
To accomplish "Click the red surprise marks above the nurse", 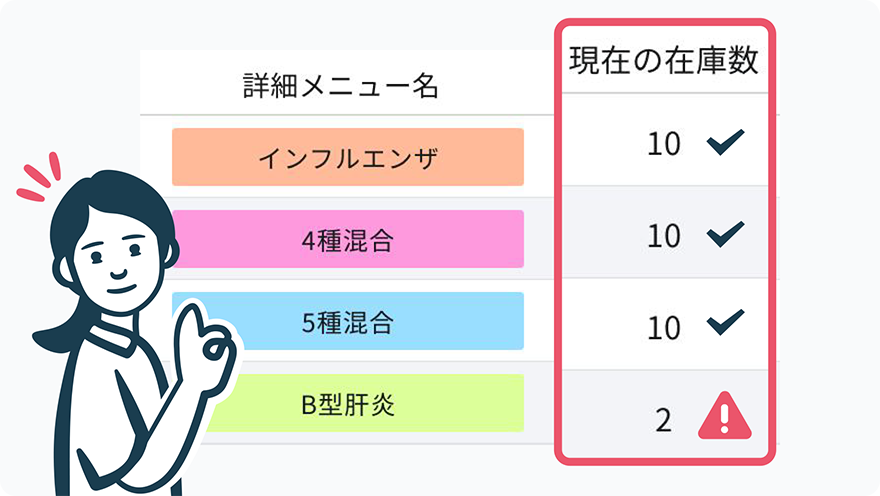I will coord(39,176).
